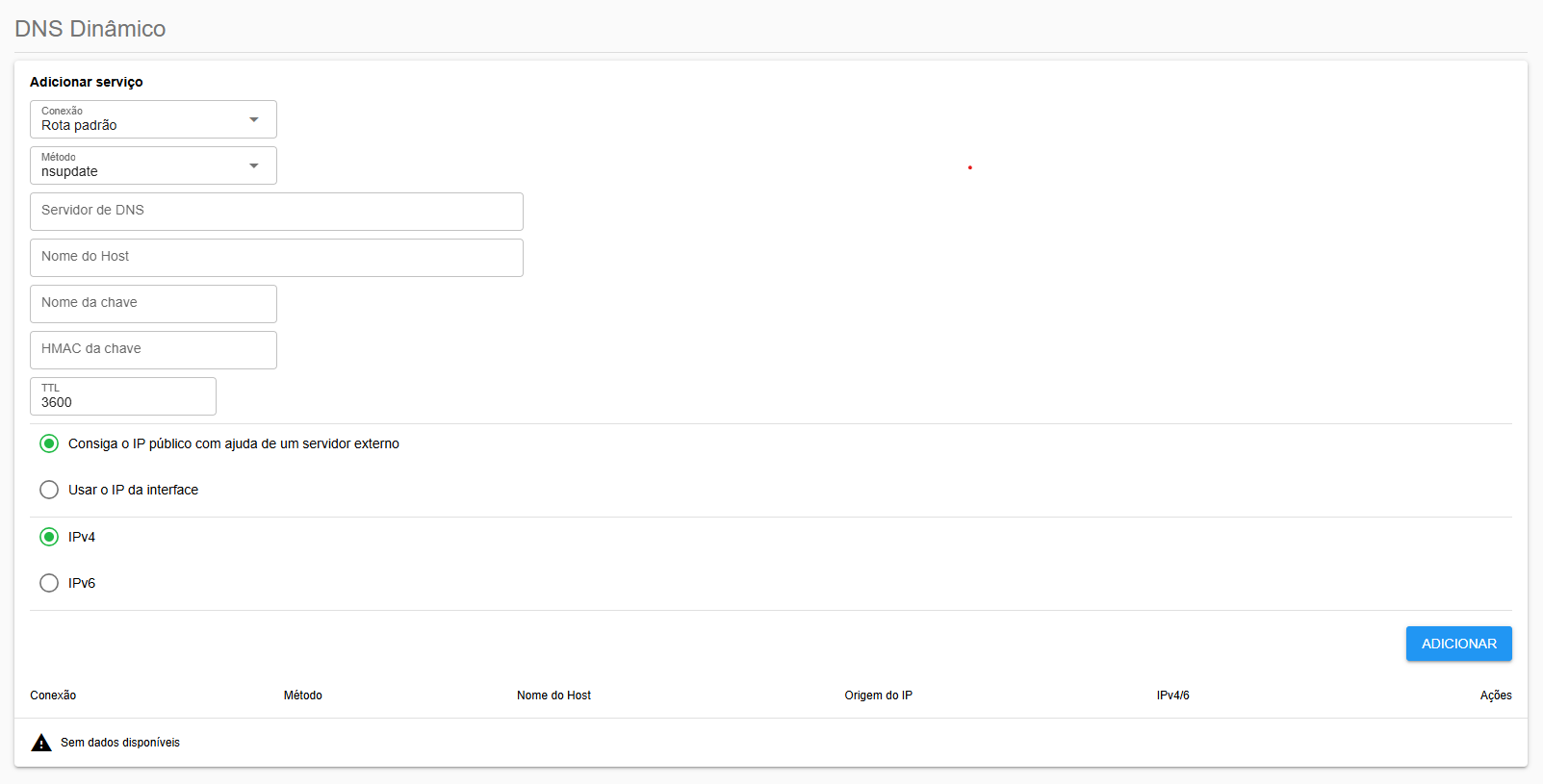This screenshot has width=1543, height=784.
Task: Click the DNS Dinâmico page title
Action: pos(90,29)
